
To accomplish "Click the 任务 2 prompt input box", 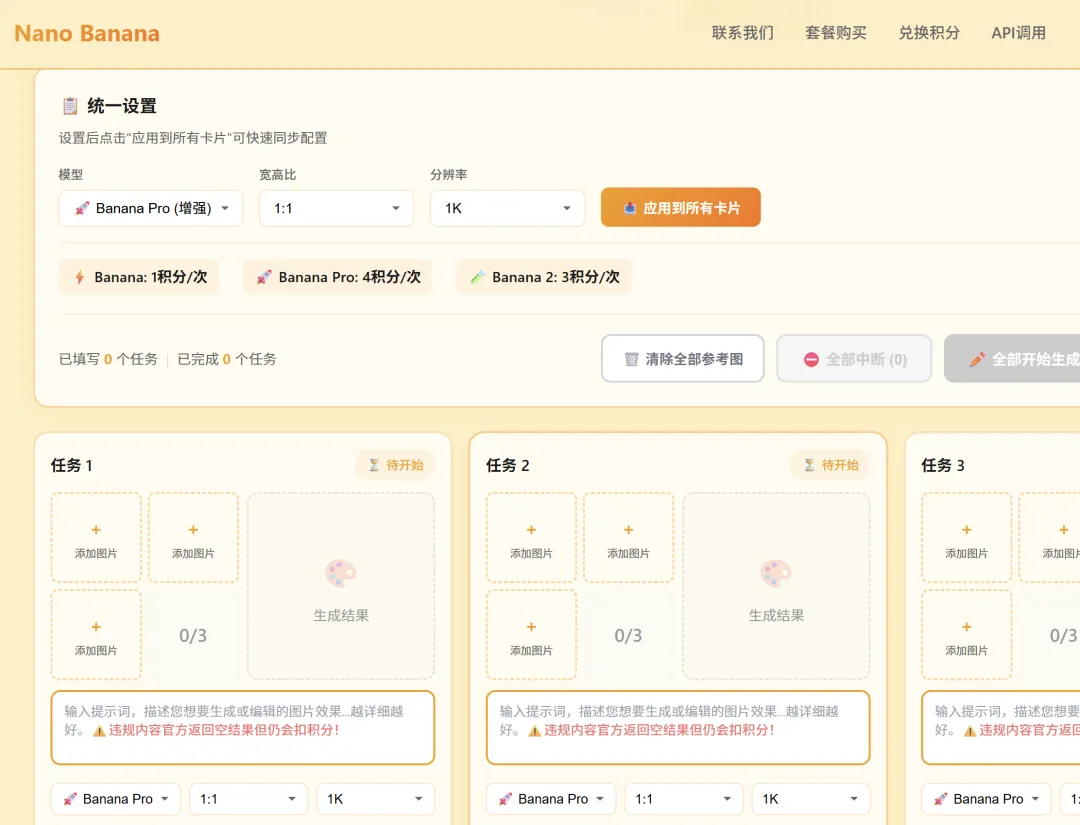I will 678,727.
